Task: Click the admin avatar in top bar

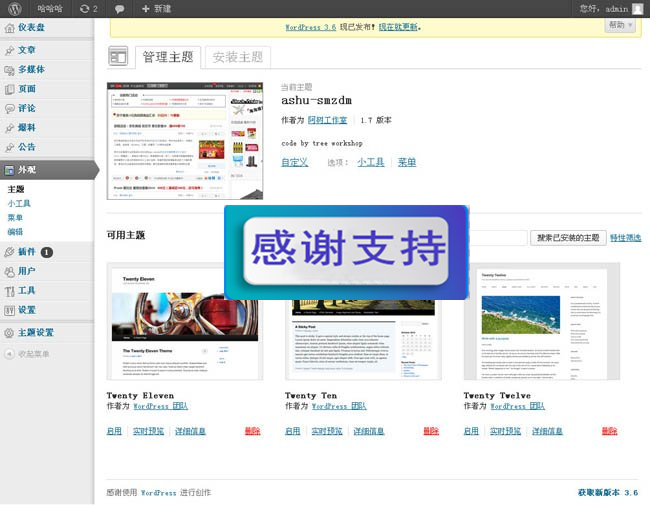Action: coord(638,9)
